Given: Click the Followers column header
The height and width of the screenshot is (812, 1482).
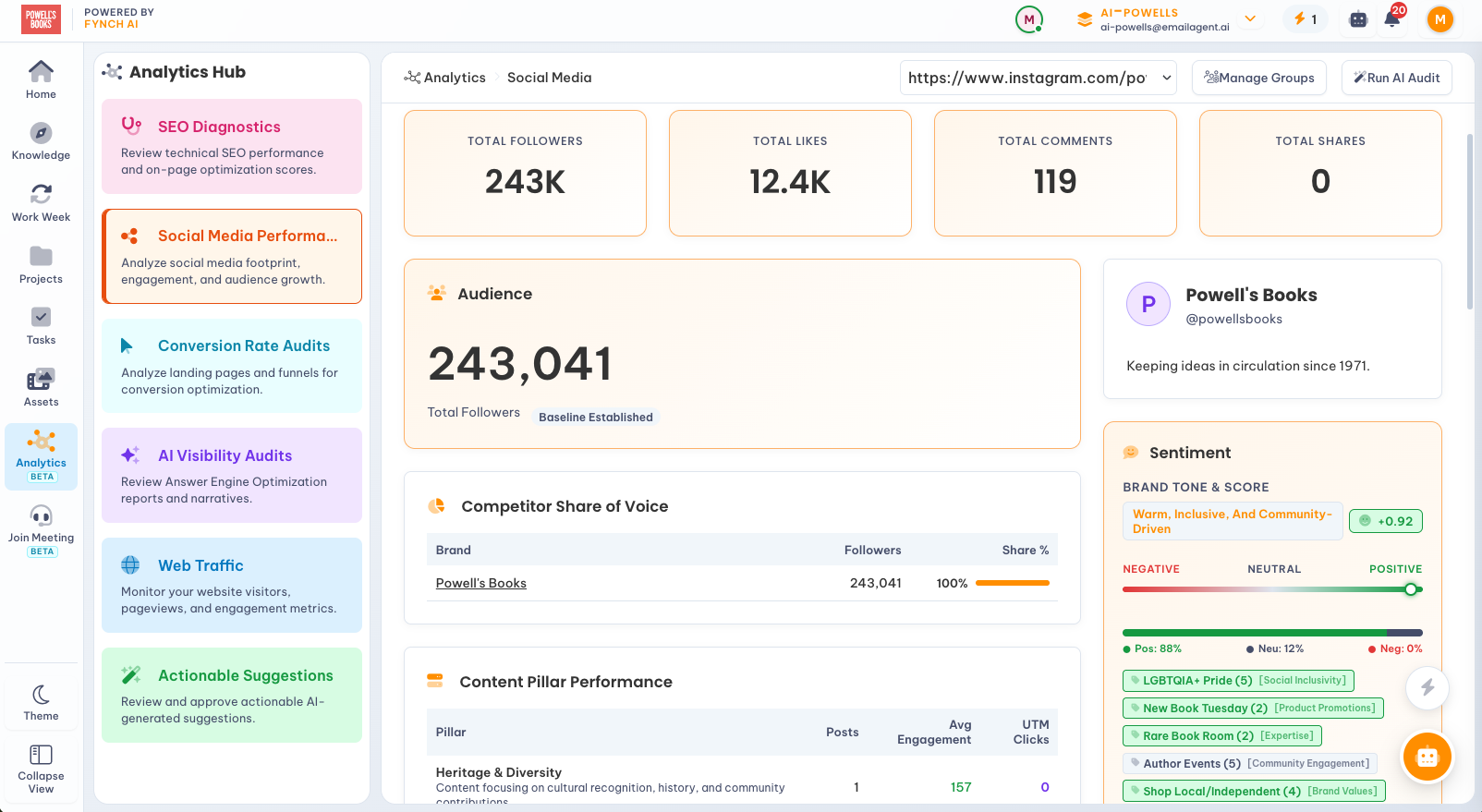Looking at the screenshot, I should pos(872,550).
